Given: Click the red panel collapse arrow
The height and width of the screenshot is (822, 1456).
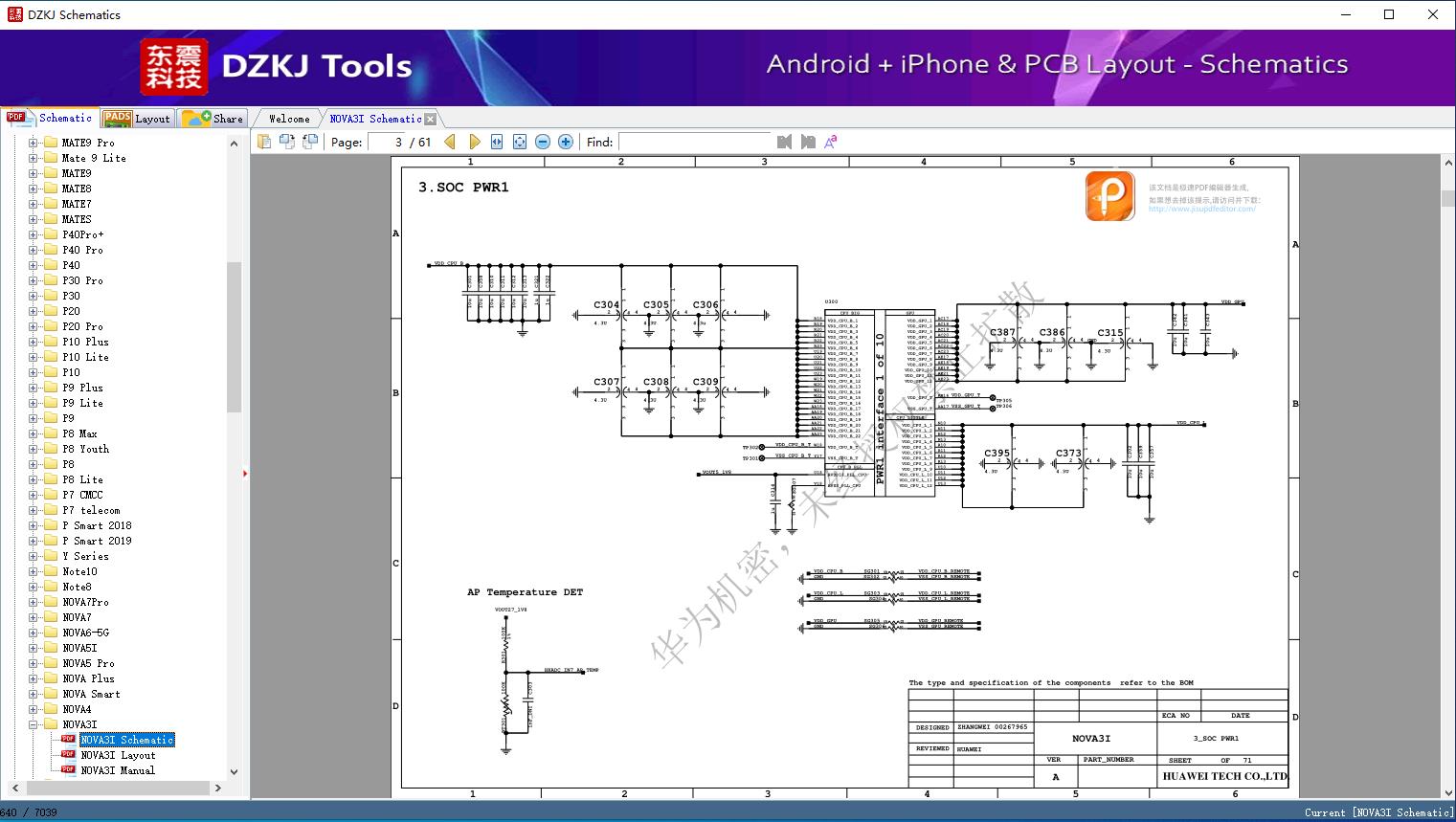Looking at the screenshot, I should (245, 474).
